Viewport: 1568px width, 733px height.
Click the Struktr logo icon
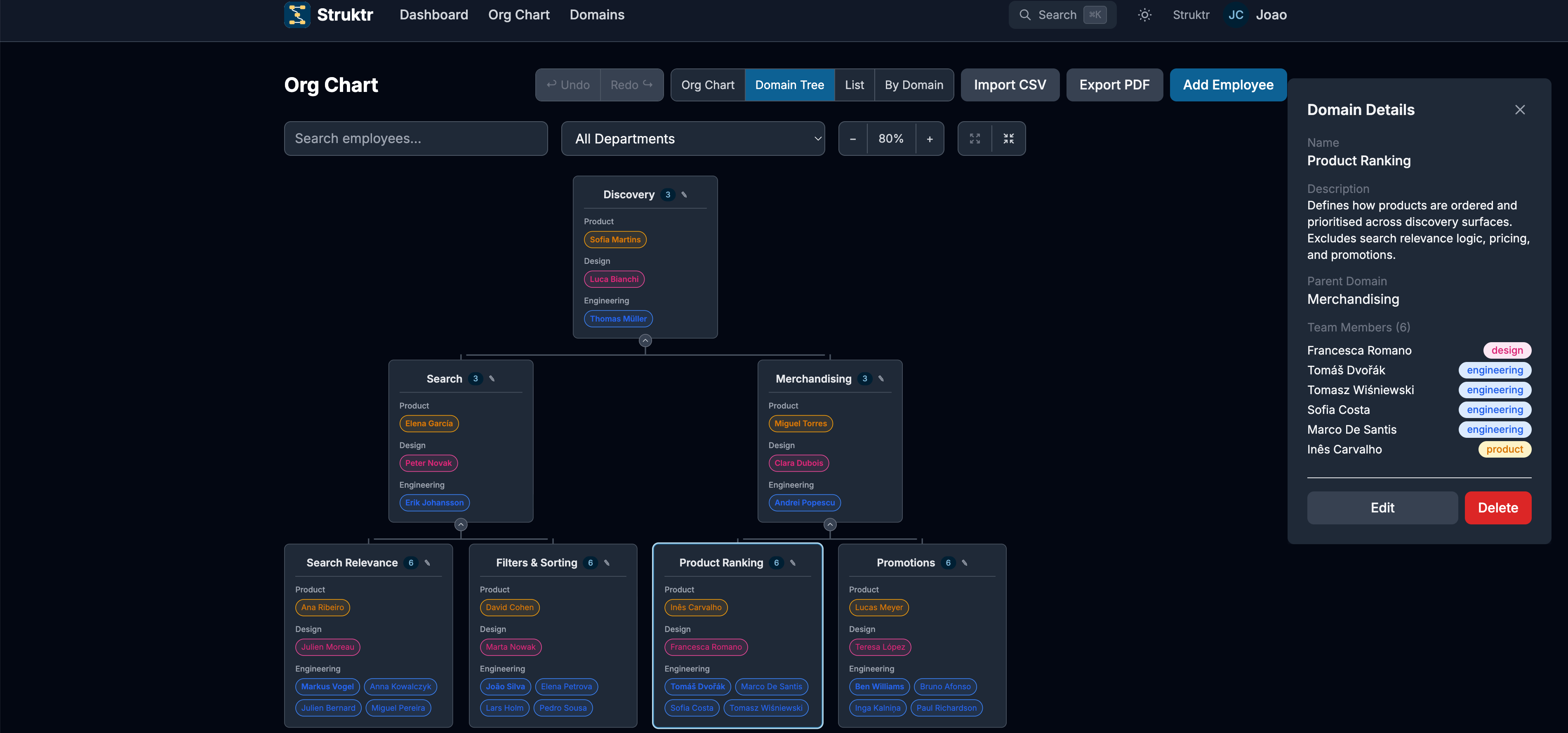pos(298,14)
